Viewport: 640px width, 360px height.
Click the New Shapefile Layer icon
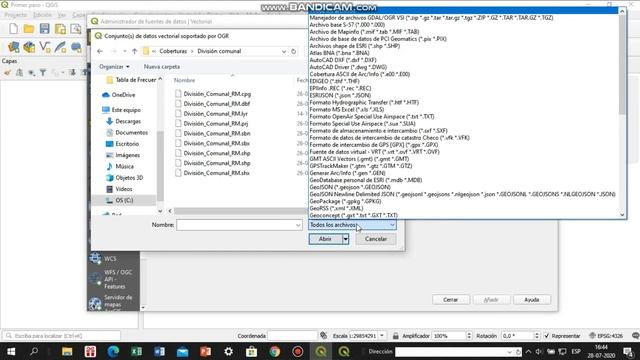click(x=44, y=47)
